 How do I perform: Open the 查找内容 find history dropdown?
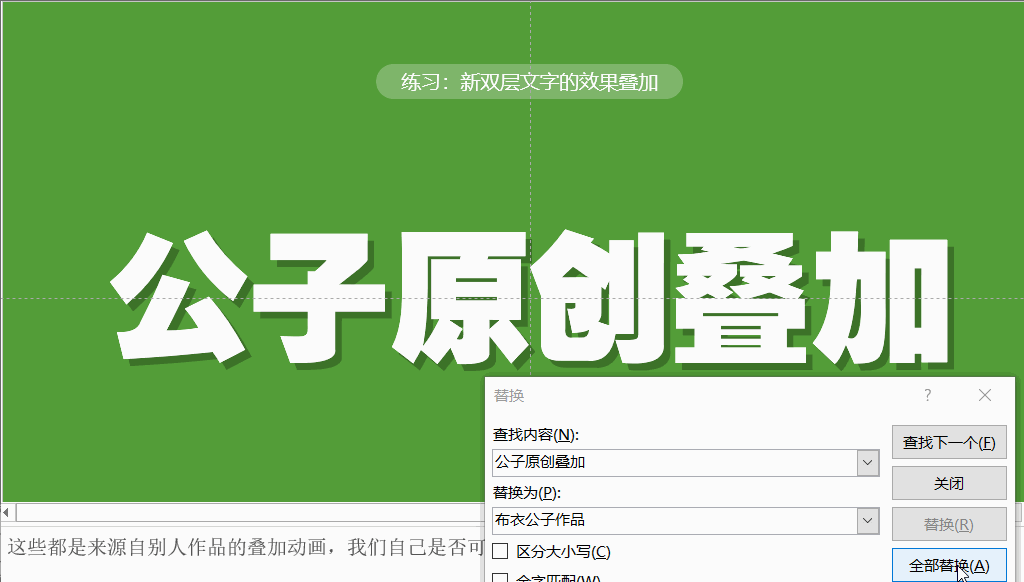(868, 462)
